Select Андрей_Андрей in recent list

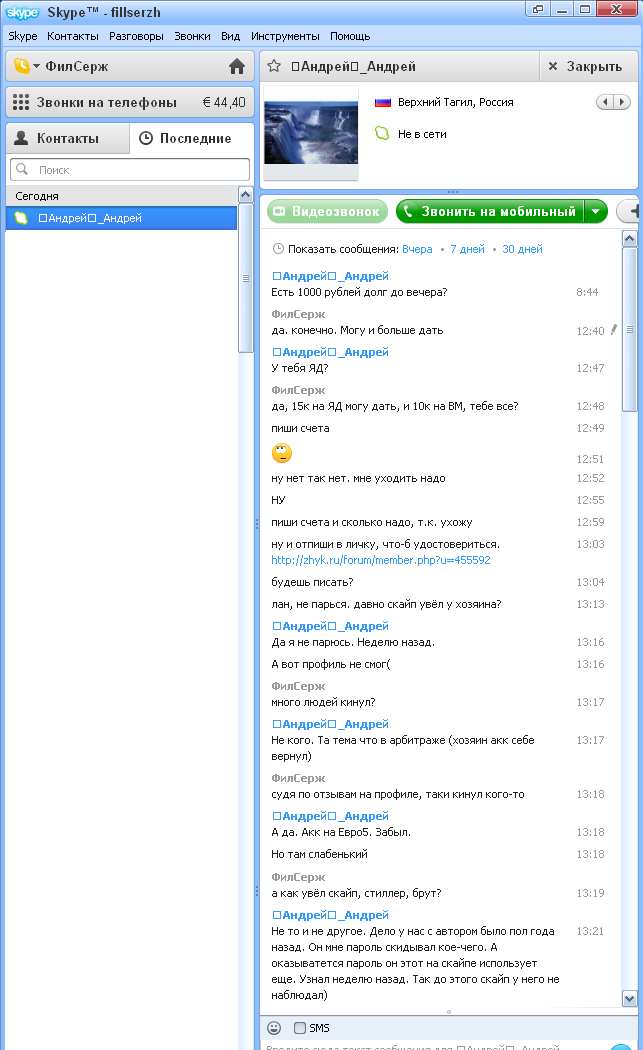[x=121, y=218]
